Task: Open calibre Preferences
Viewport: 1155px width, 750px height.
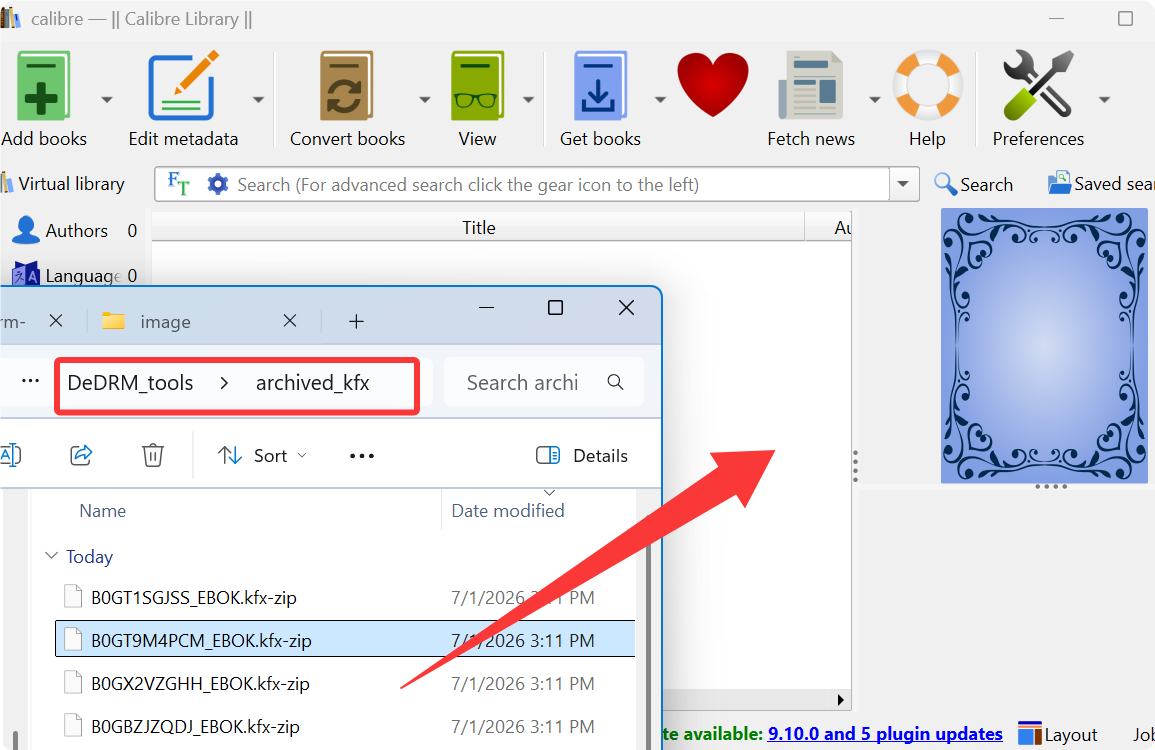Action: [1038, 98]
